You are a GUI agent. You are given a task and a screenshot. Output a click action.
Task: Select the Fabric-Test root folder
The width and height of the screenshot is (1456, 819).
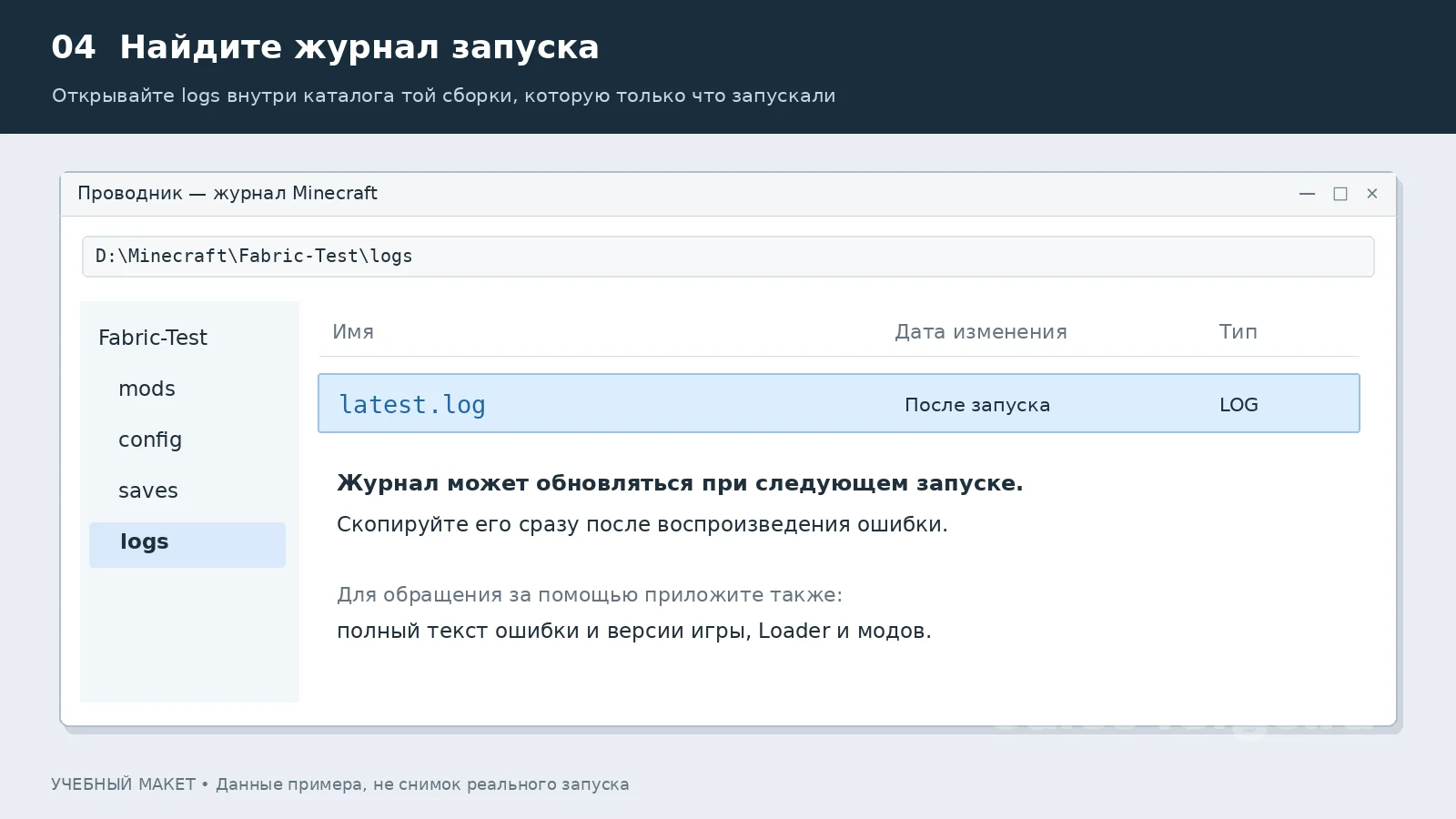point(153,338)
